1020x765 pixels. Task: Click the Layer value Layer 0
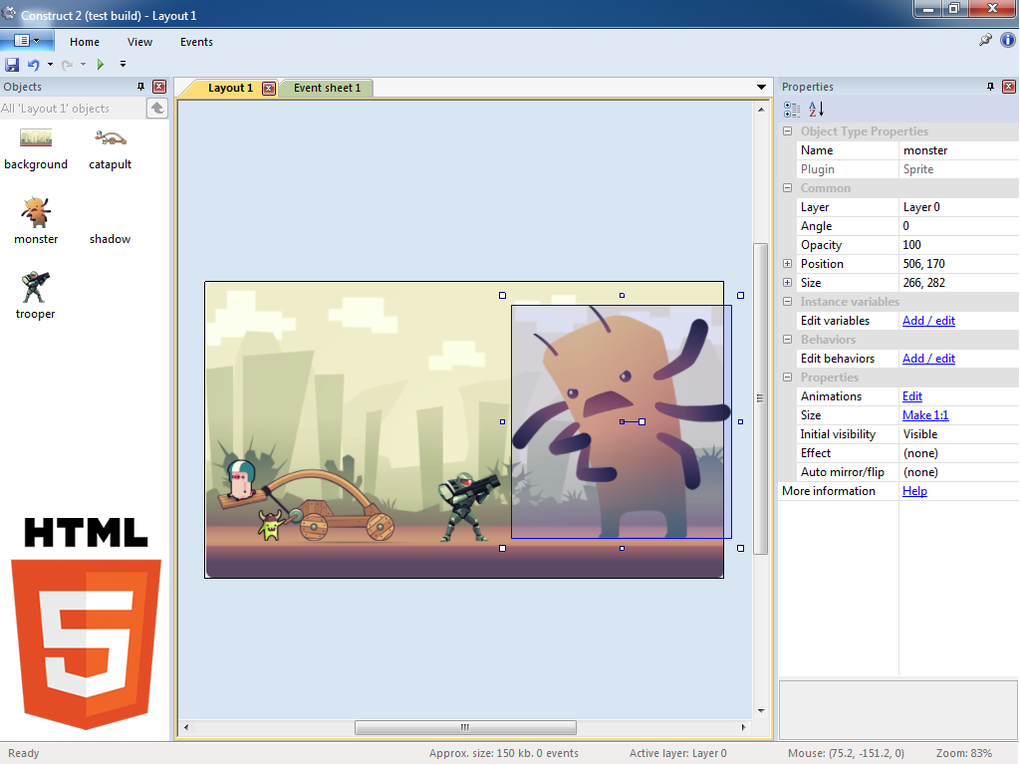click(x=959, y=207)
